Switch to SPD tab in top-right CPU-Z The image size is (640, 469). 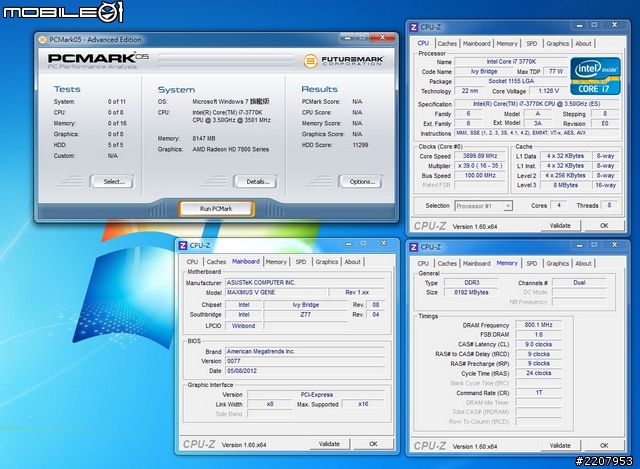(x=531, y=44)
